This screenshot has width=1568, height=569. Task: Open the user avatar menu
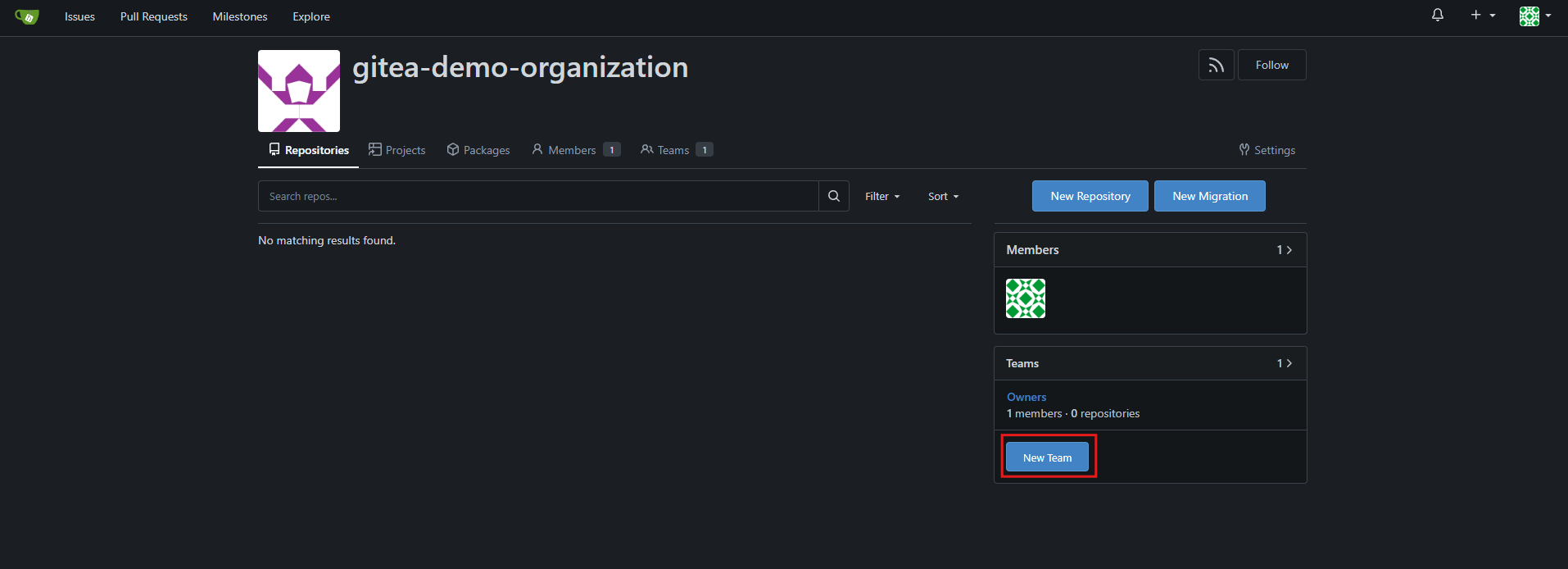(1535, 16)
